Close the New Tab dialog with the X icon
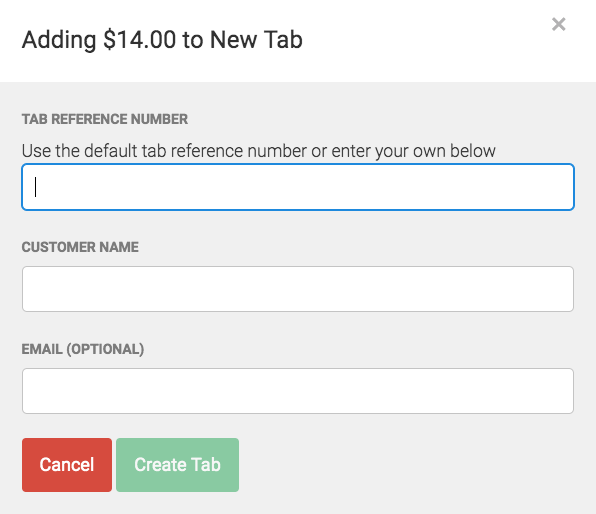This screenshot has width=596, height=514. click(558, 24)
